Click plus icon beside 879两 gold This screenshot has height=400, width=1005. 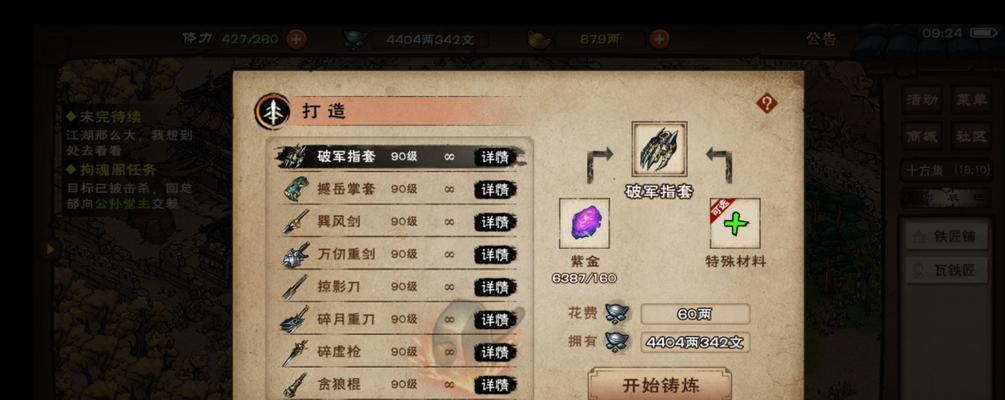point(659,39)
